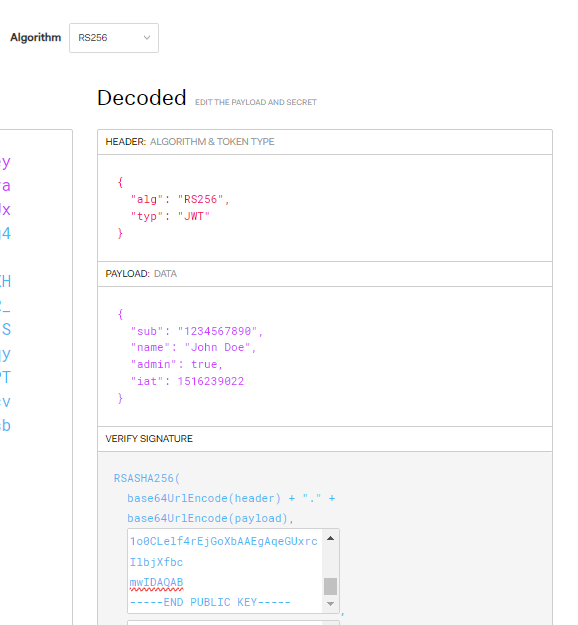Screen dimensions: 578x625
Task: Click the up arrow of public key scrollbar
Action: (x=330, y=539)
